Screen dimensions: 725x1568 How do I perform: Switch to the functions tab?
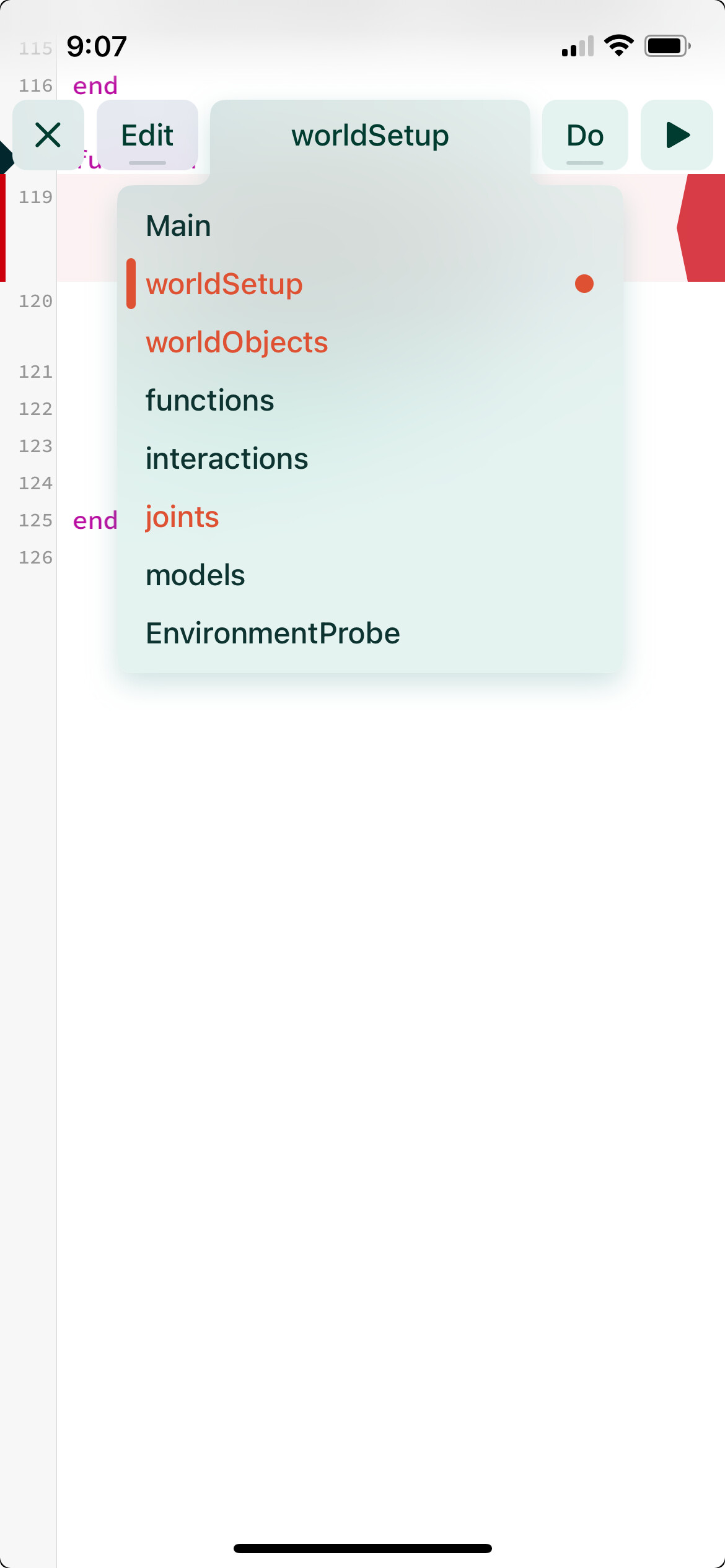(x=209, y=400)
